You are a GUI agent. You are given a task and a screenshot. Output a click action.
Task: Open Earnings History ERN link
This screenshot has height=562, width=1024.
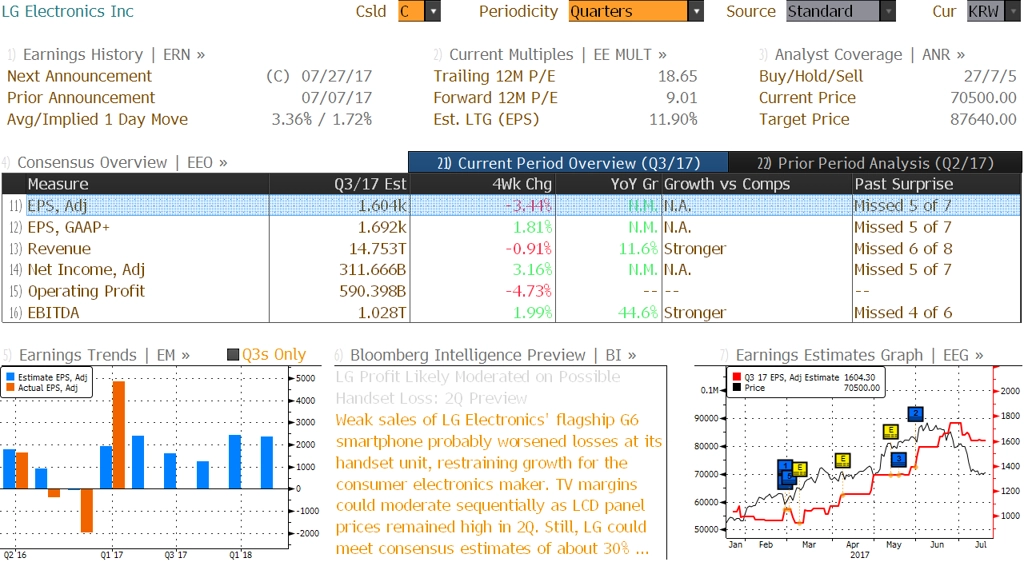(x=114, y=54)
